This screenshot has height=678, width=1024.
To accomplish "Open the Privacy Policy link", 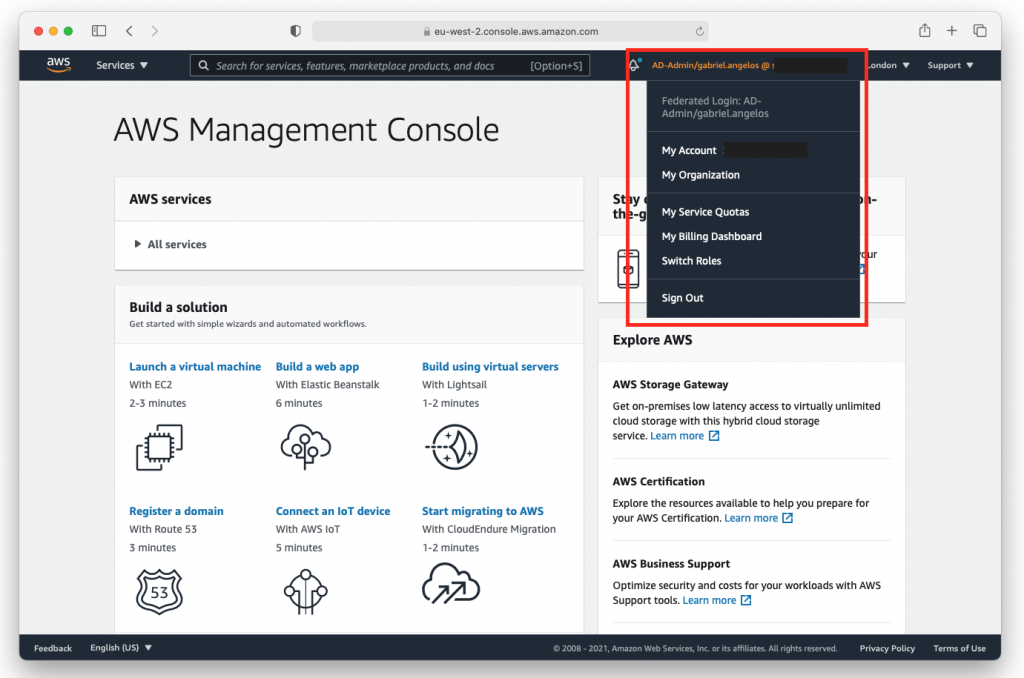I will coord(887,648).
